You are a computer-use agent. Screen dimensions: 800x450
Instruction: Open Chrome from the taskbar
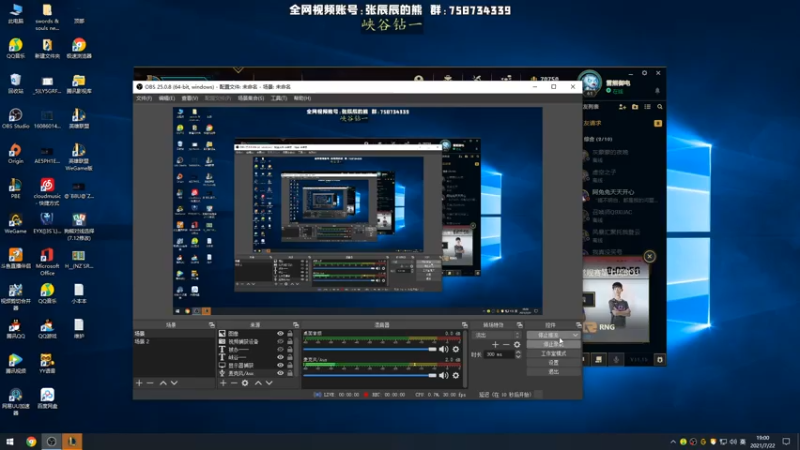[x=31, y=441]
